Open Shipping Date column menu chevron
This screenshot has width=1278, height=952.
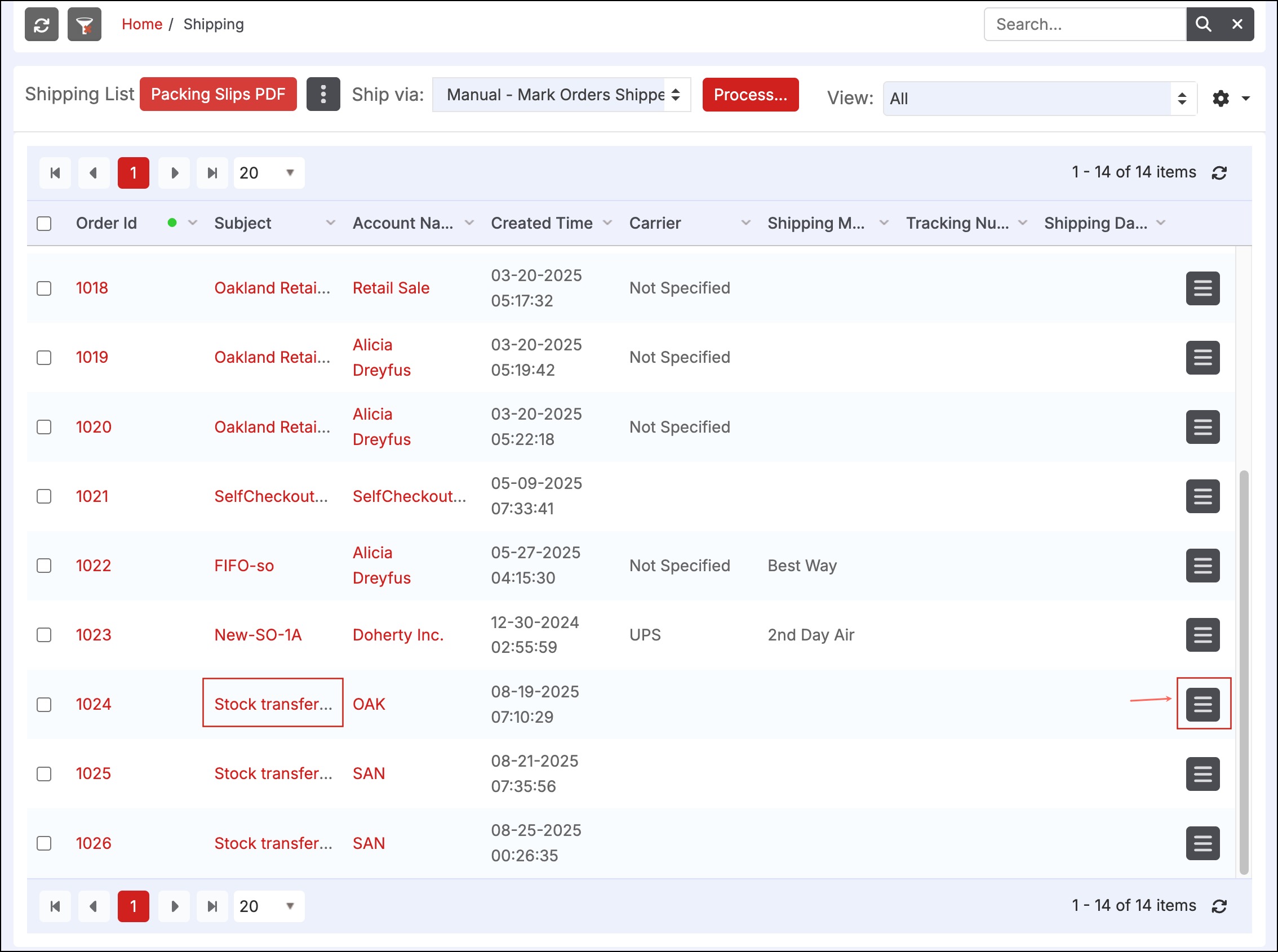(x=1161, y=223)
